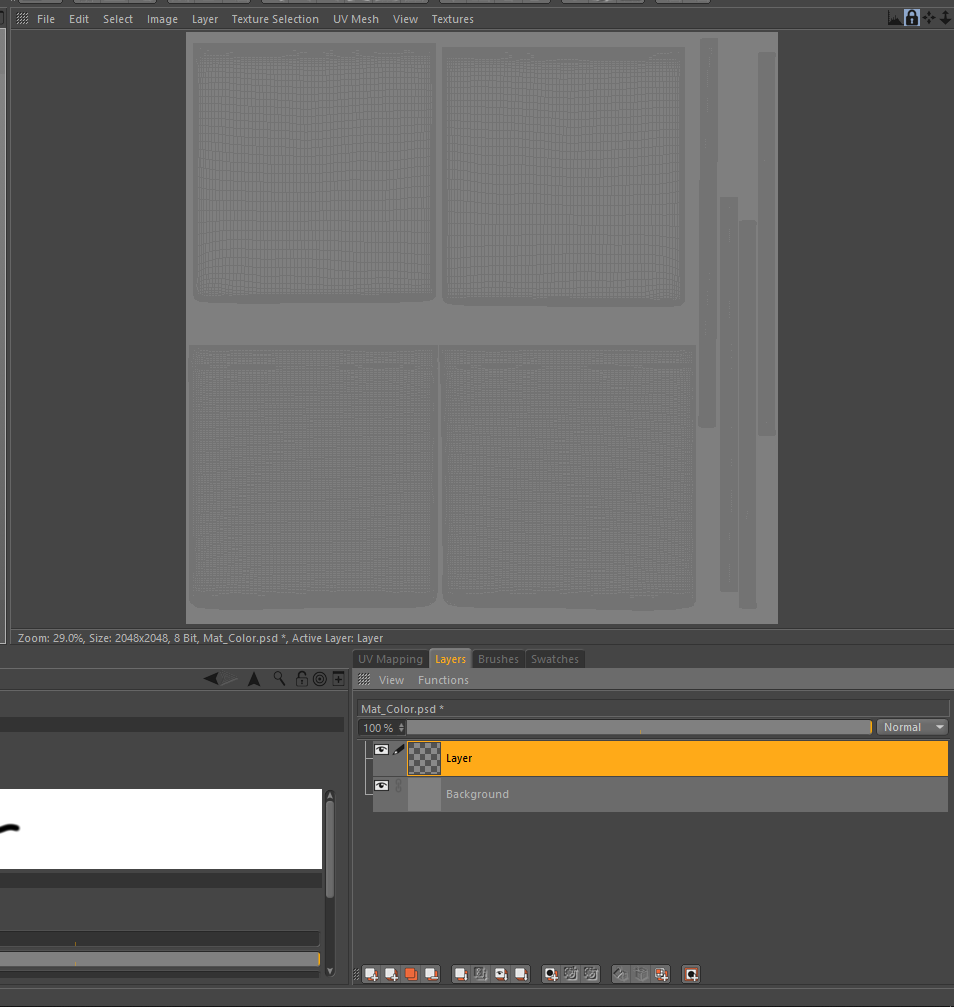Viewport: 954px width, 1007px height.
Task: Click the checkerboard thumbnail of Layer
Action: tap(424, 758)
